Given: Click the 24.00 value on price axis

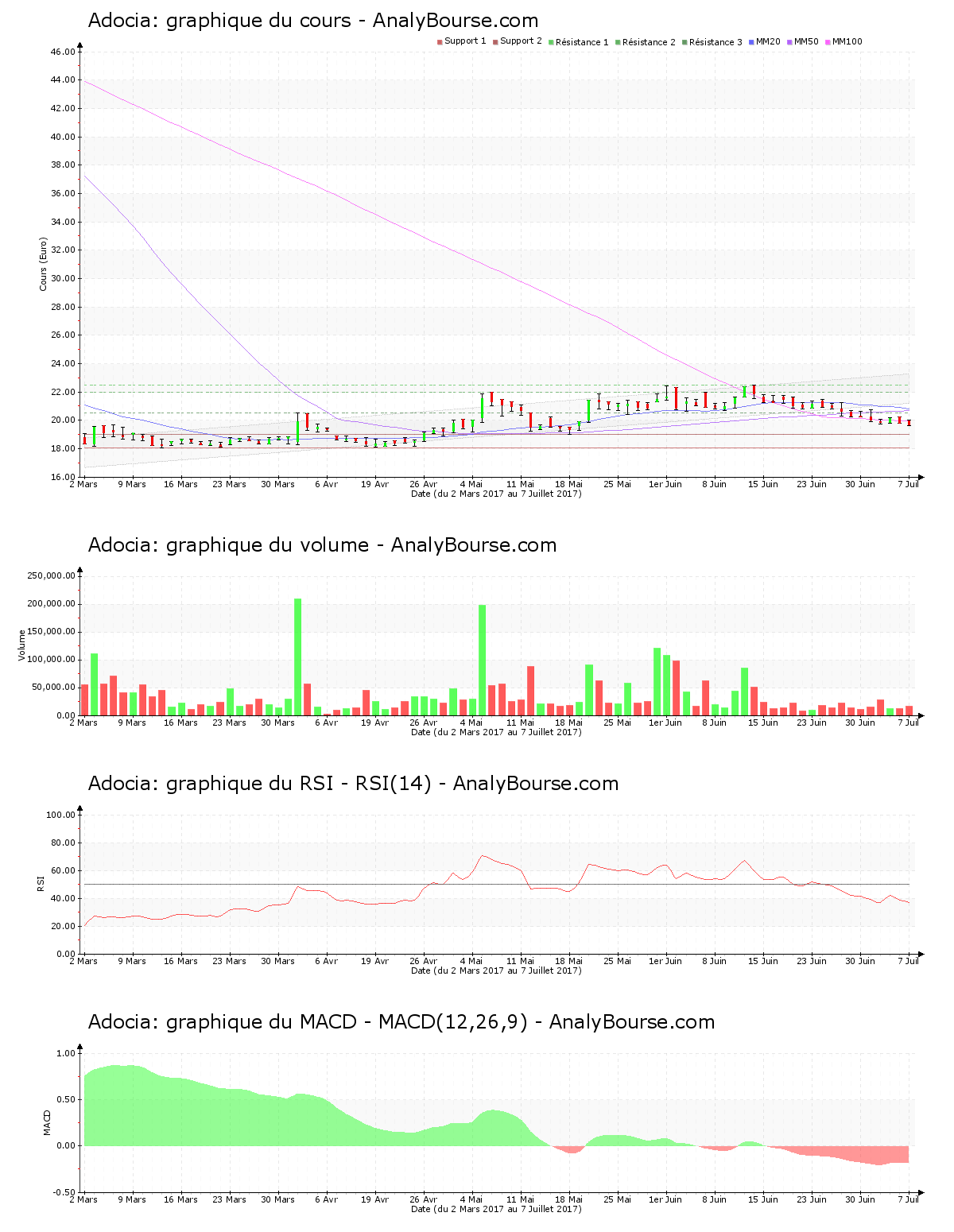Looking at the screenshot, I should [63, 363].
